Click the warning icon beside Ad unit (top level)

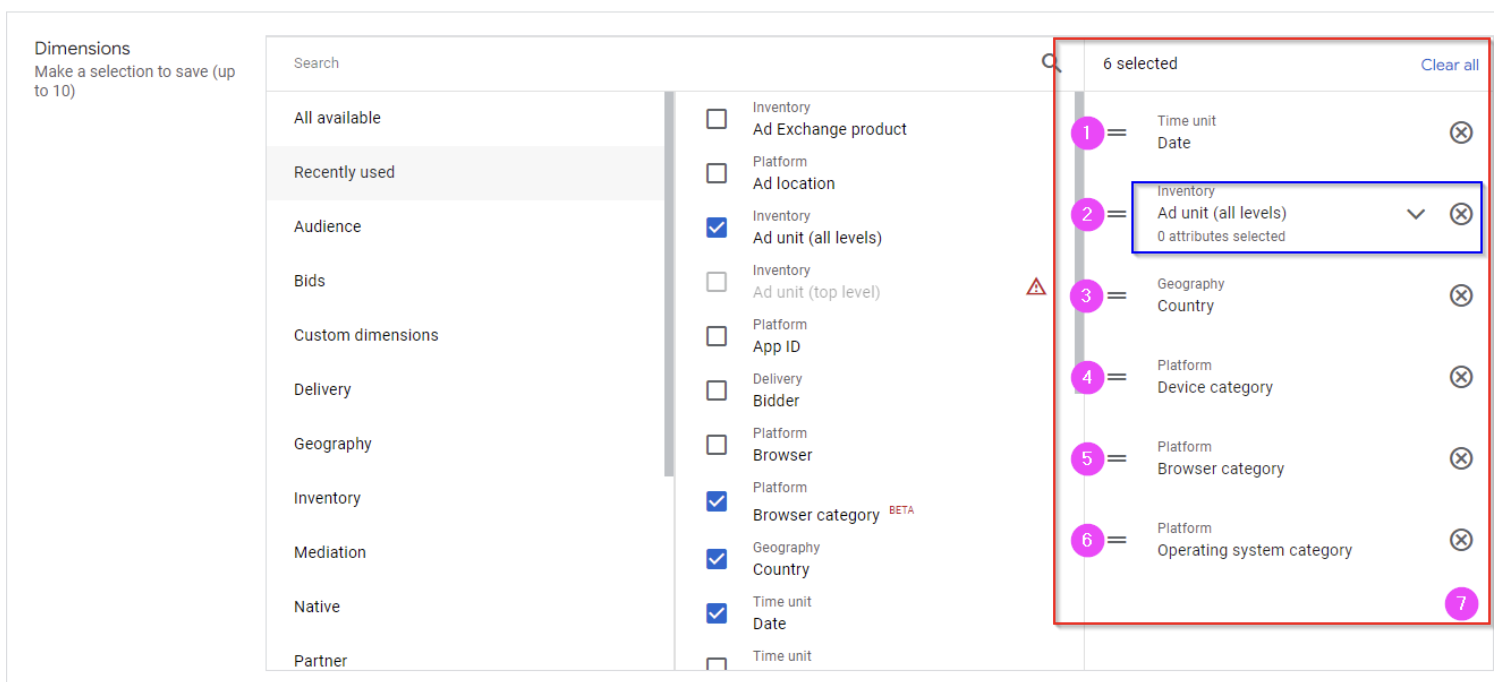click(x=1036, y=287)
